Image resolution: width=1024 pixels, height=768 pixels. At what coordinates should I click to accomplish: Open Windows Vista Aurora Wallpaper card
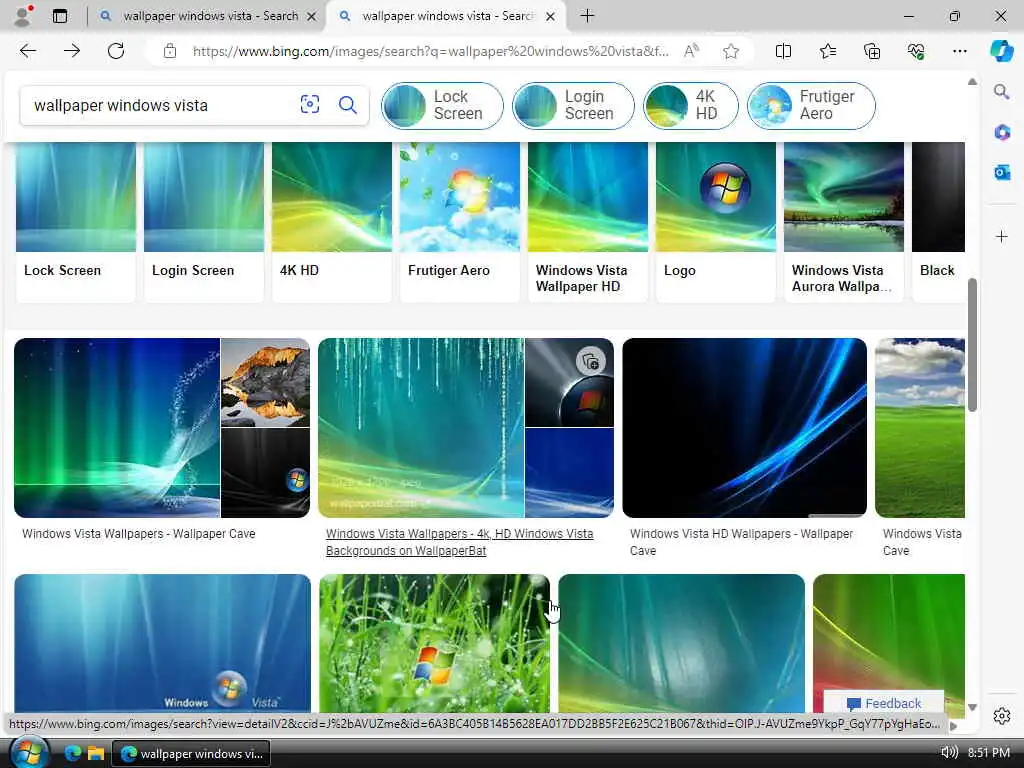pos(844,222)
